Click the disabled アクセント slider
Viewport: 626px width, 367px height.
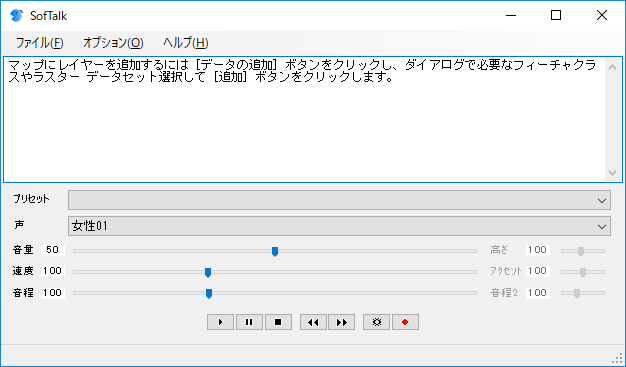pos(583,272)
